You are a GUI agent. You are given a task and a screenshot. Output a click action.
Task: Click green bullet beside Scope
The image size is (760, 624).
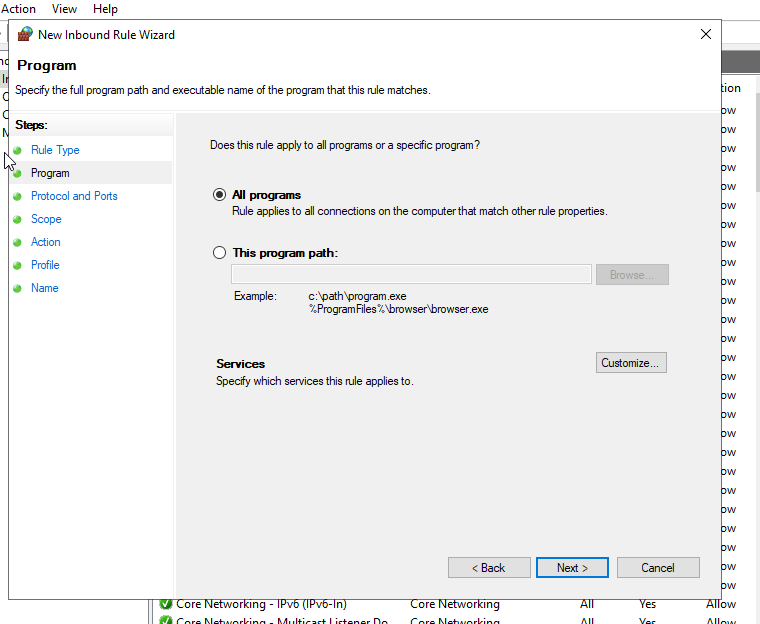coord(17,219)
